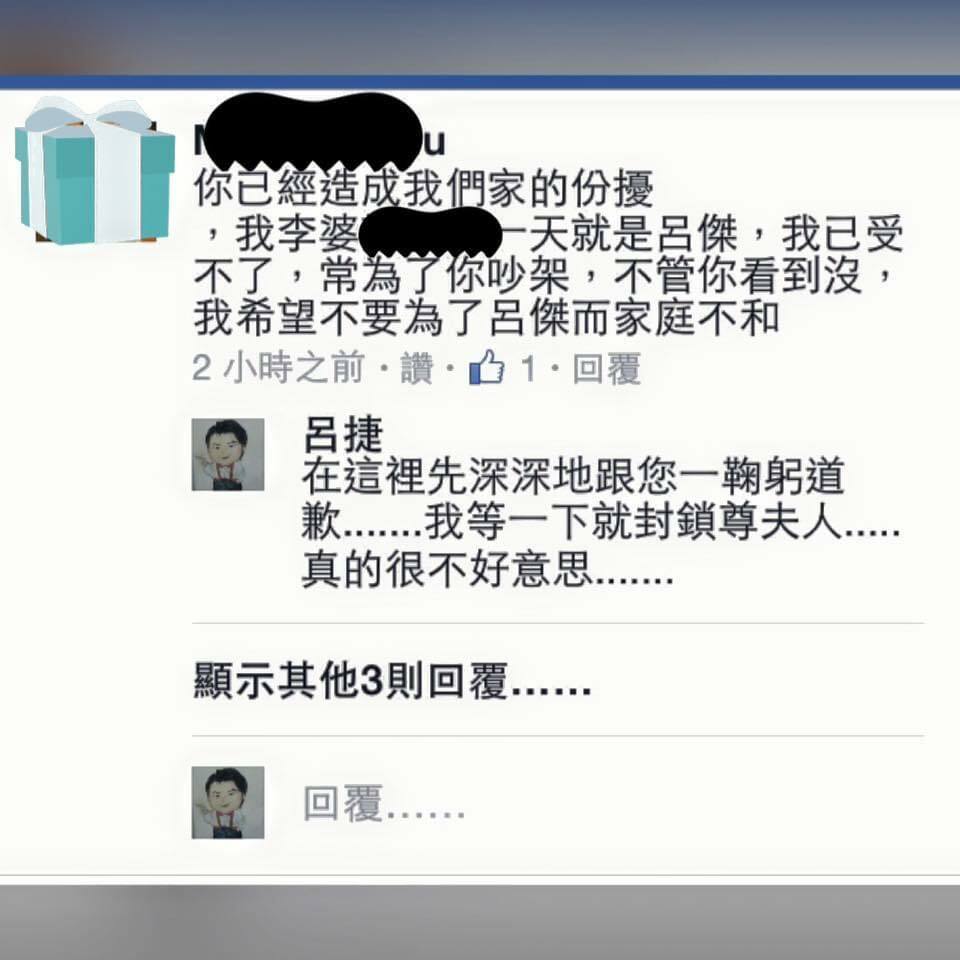Click the thumbs-up like icon
Screen dimensions: 960x960
click(x=487, y=367)
